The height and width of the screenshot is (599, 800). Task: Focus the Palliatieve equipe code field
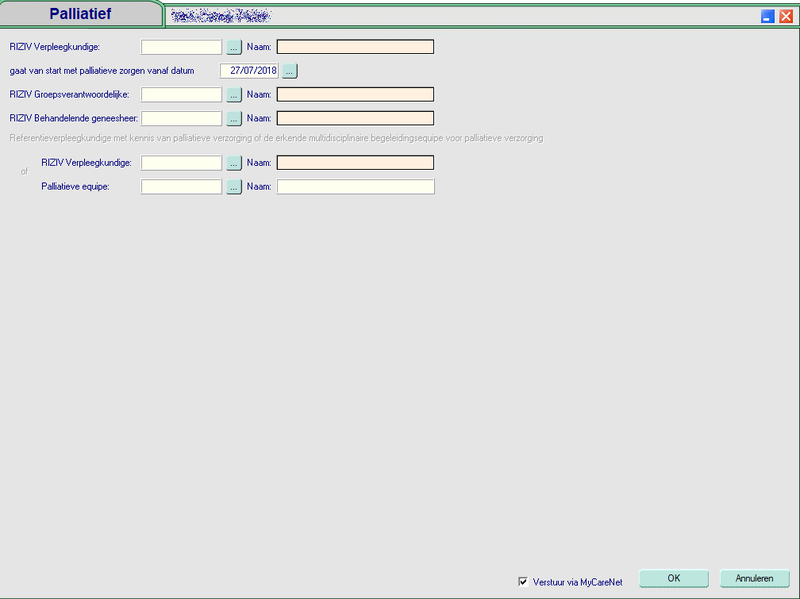point(181,187)
